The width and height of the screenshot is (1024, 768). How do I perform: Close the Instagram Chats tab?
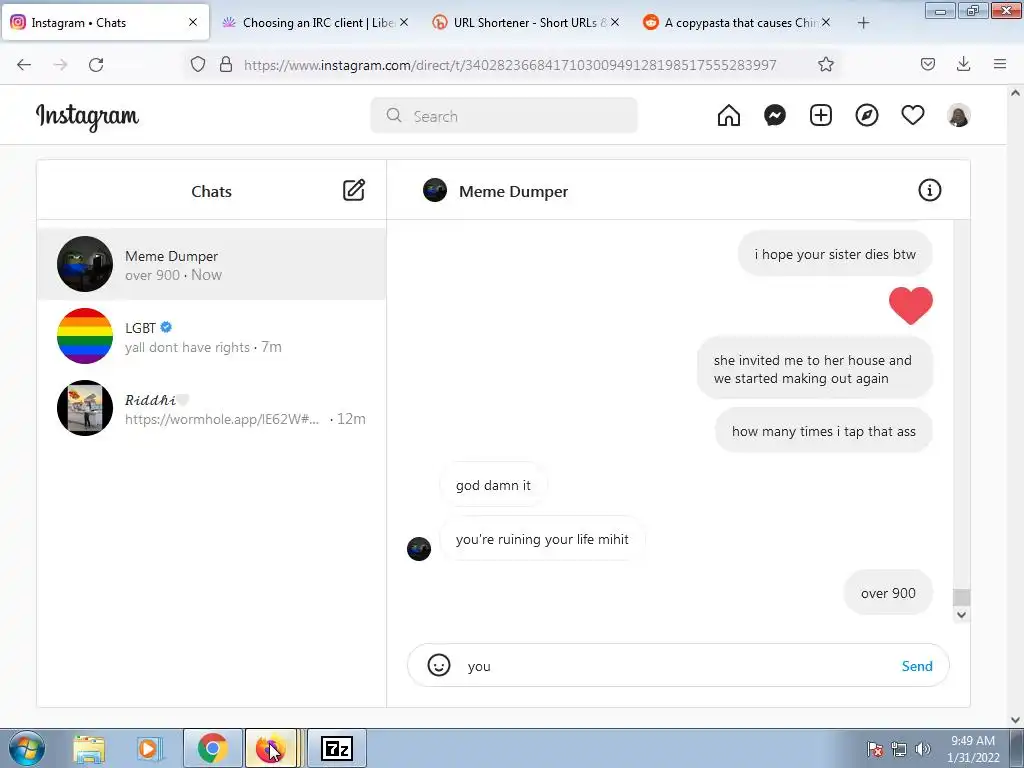coord(193,22)
